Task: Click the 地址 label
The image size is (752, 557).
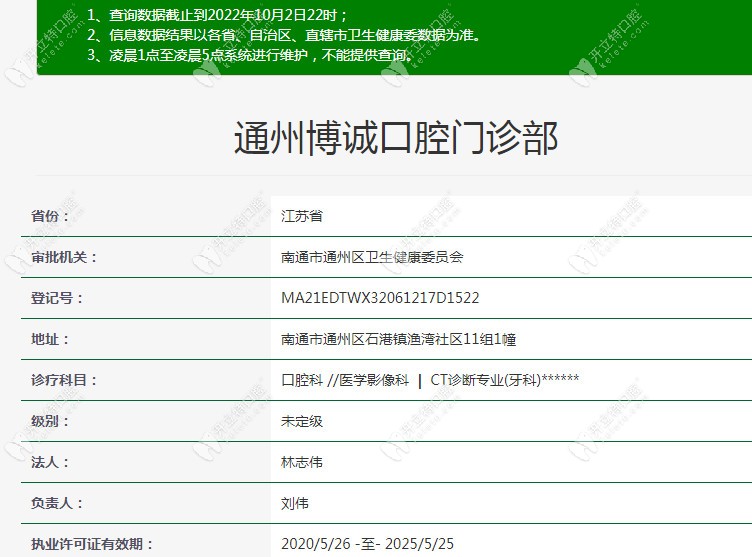Action: (50, 339)
